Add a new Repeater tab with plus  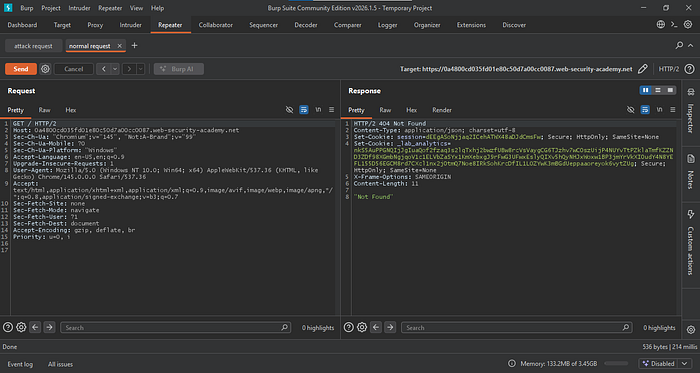coord(134,46)
